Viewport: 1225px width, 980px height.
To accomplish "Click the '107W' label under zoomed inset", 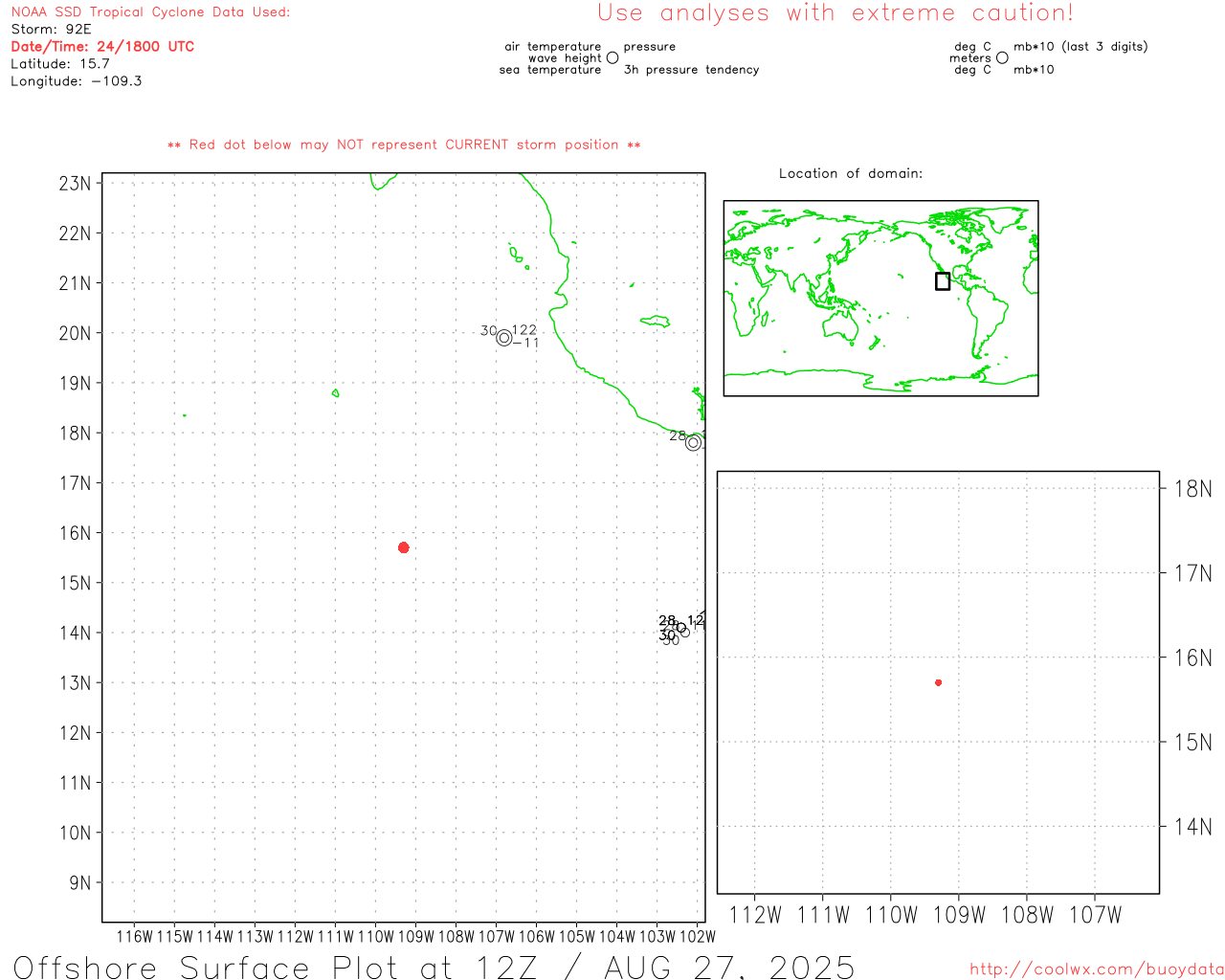I will 1095,915.
